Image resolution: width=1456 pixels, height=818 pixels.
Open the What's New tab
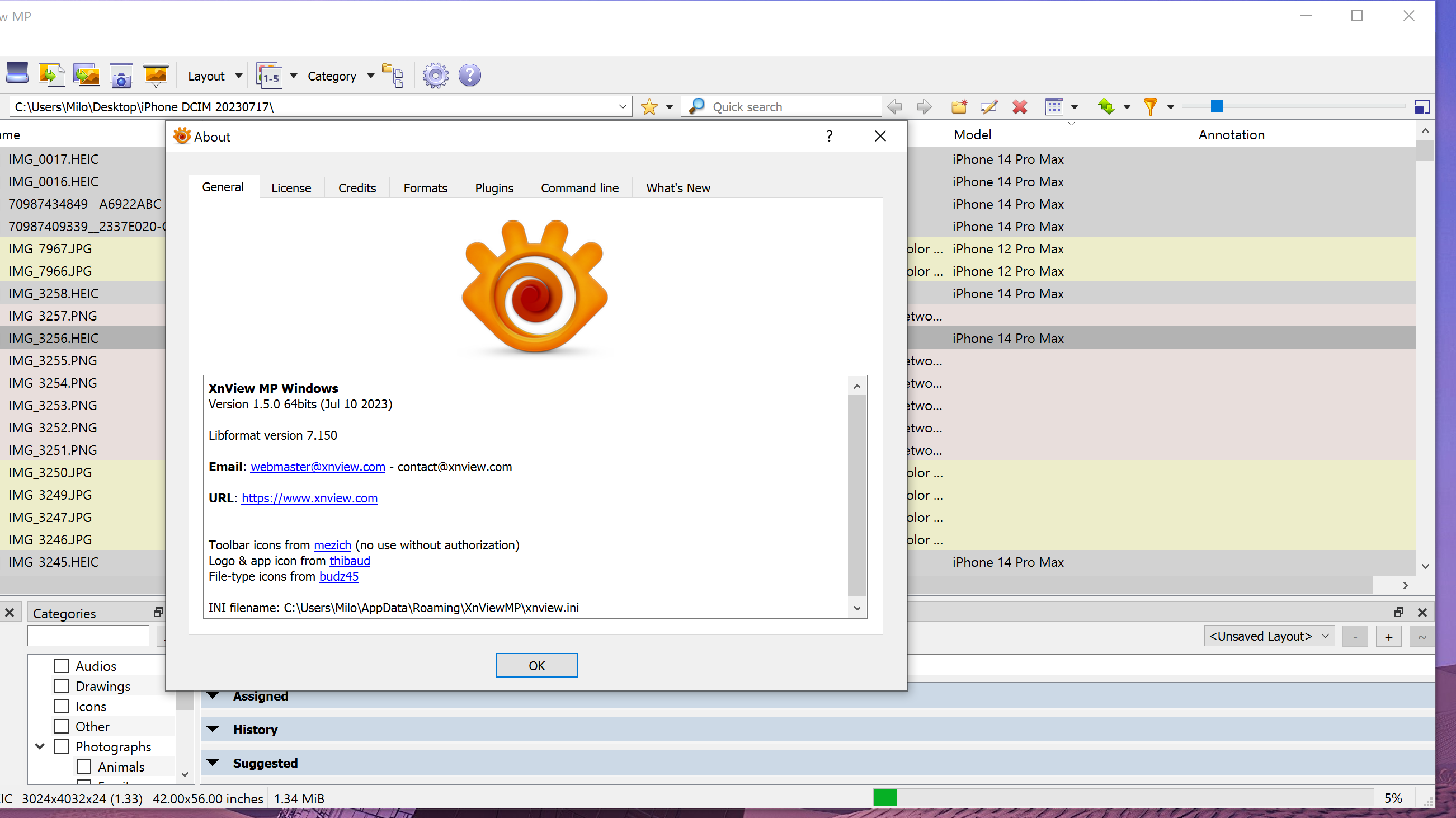point(678,188)
